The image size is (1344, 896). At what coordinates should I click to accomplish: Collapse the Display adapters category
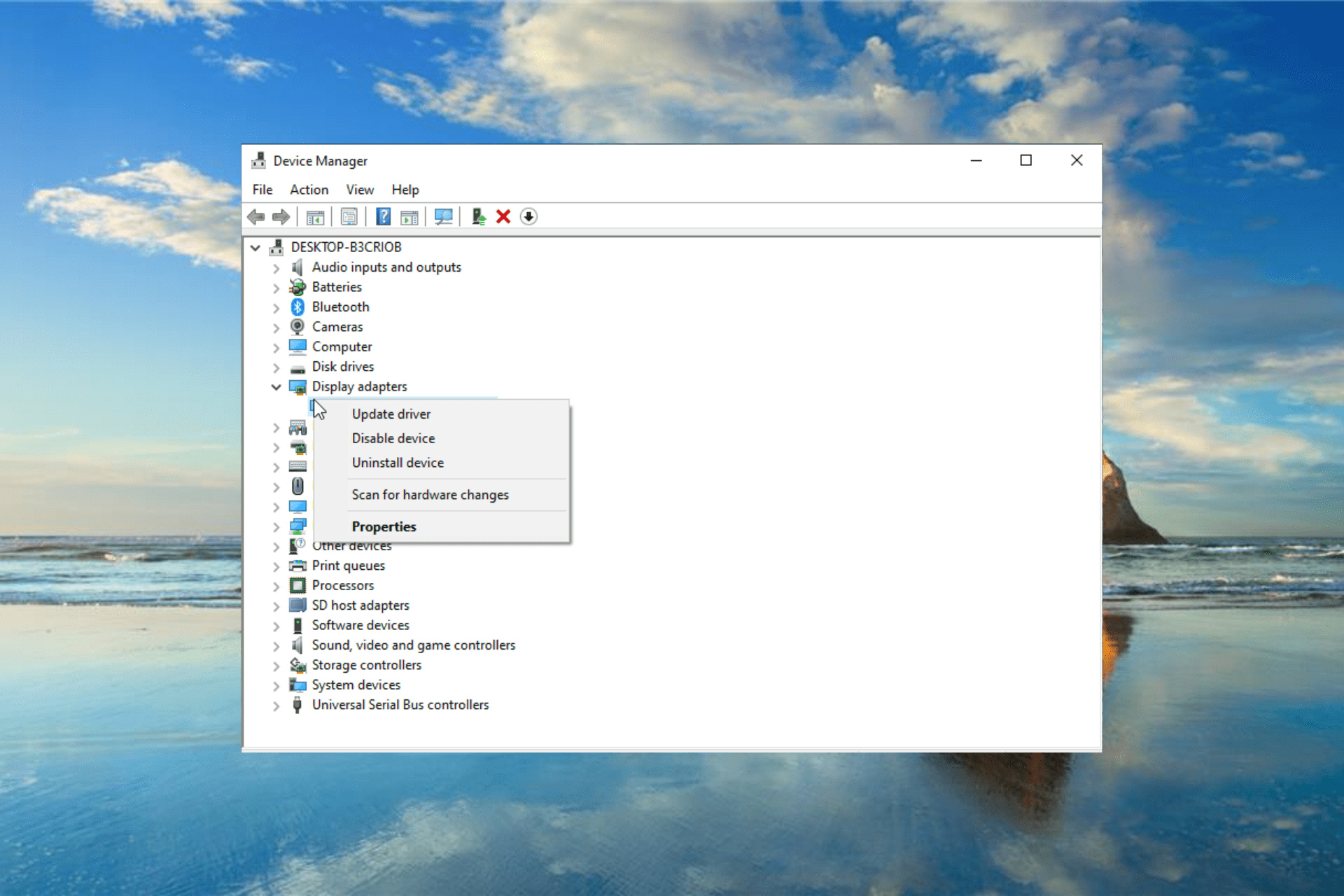click(276, 387)
